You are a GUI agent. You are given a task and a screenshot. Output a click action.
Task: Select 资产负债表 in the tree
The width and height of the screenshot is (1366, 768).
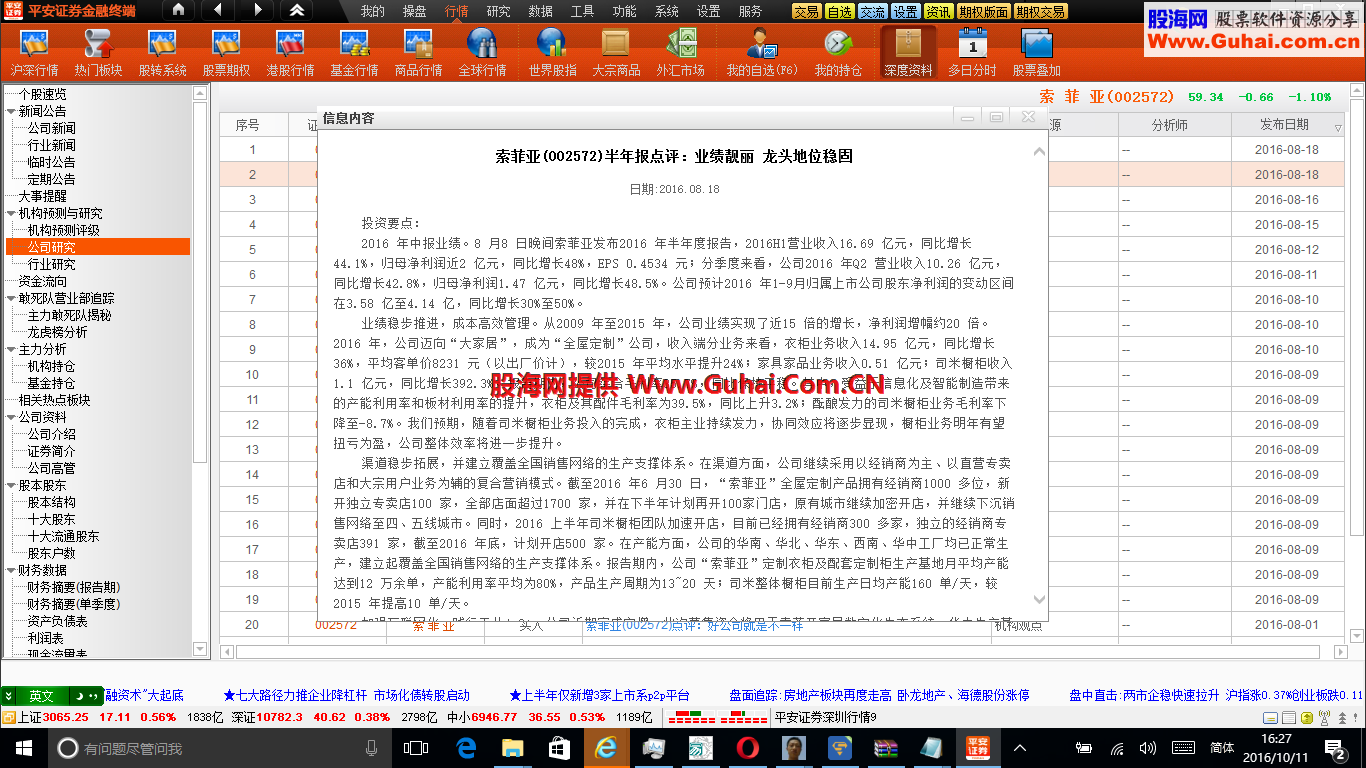tap(57, 621)
